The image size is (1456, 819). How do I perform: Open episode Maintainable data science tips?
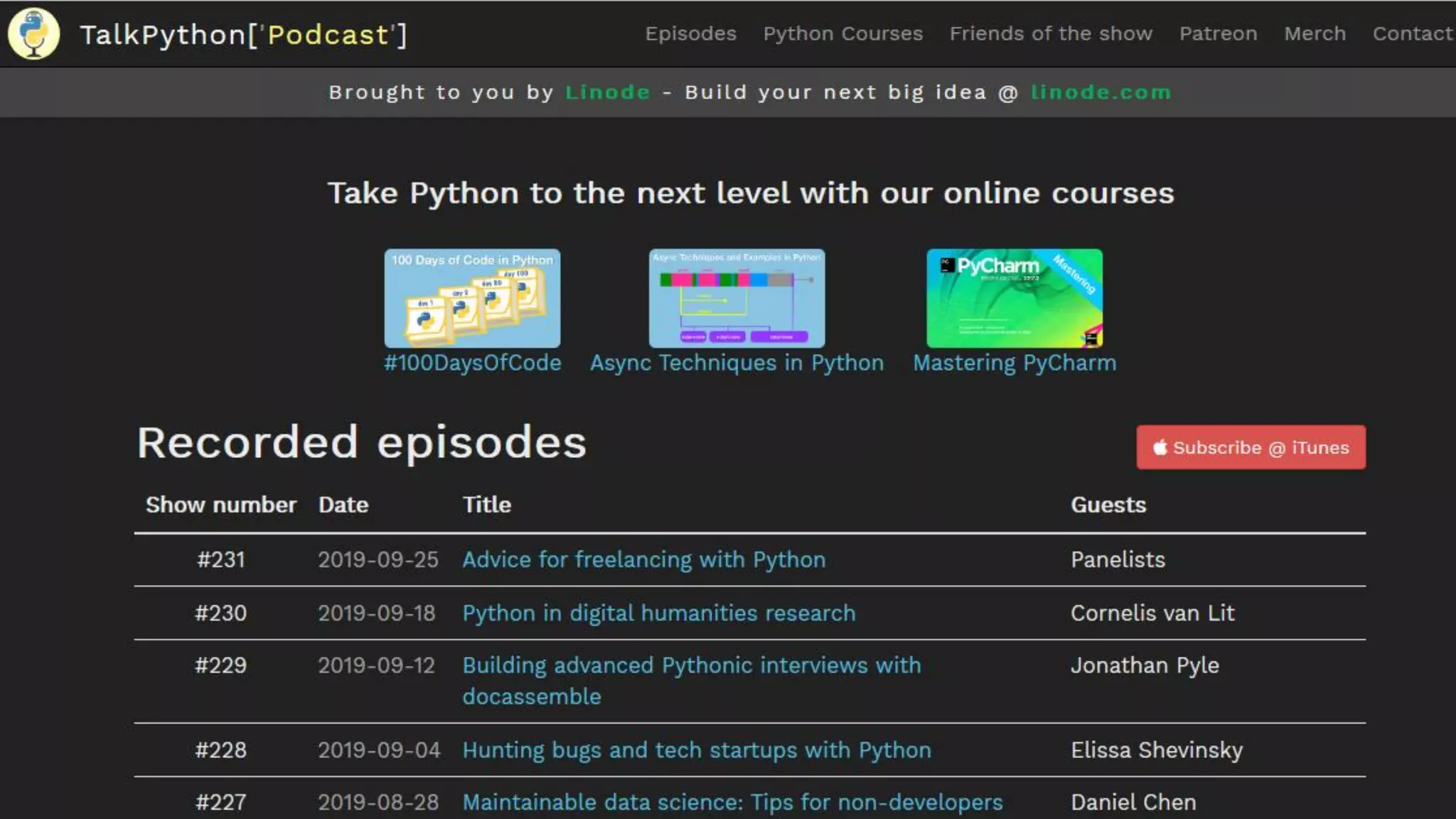(x=732, y=802)
